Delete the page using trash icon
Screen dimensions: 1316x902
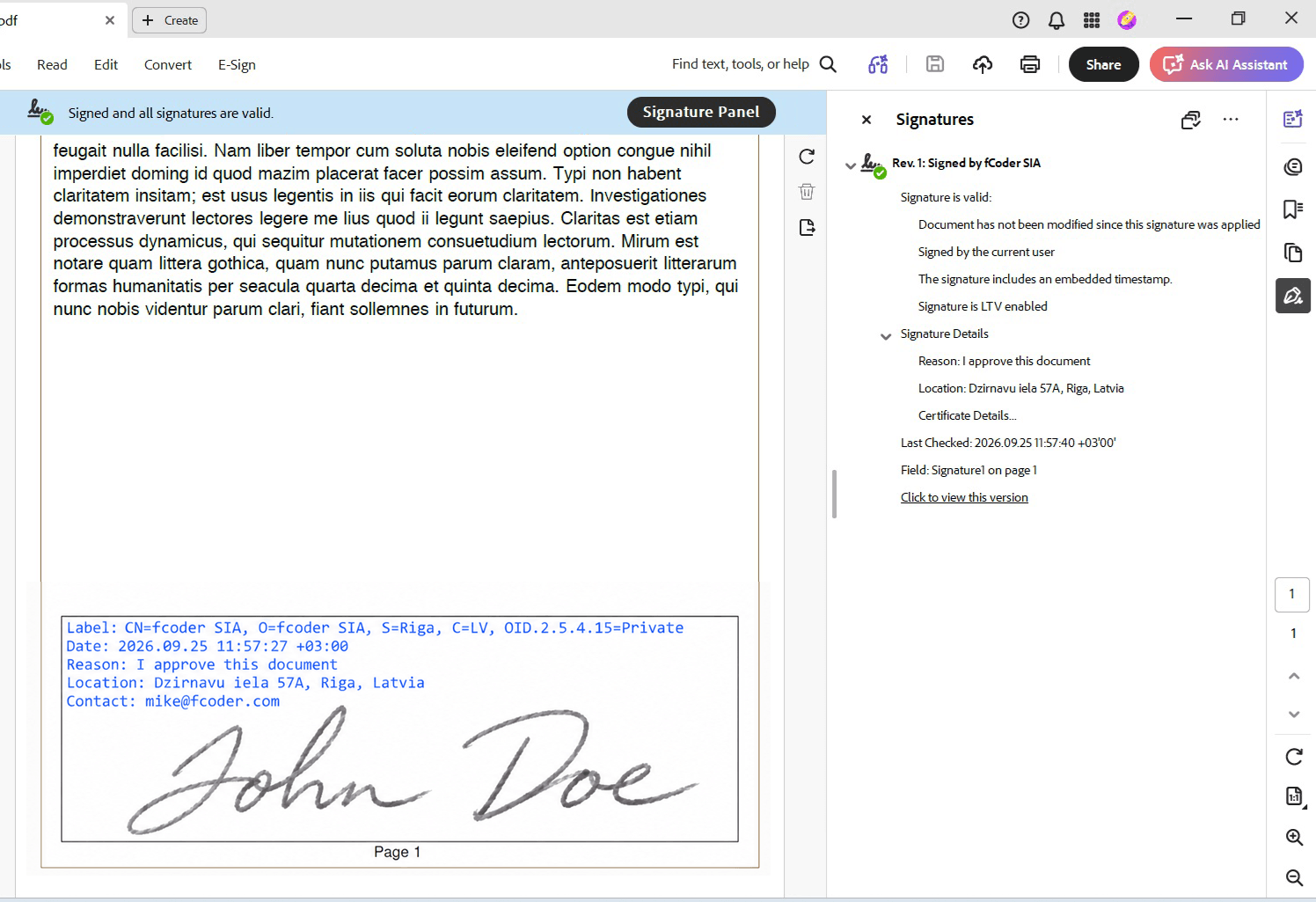coord(807,192)
